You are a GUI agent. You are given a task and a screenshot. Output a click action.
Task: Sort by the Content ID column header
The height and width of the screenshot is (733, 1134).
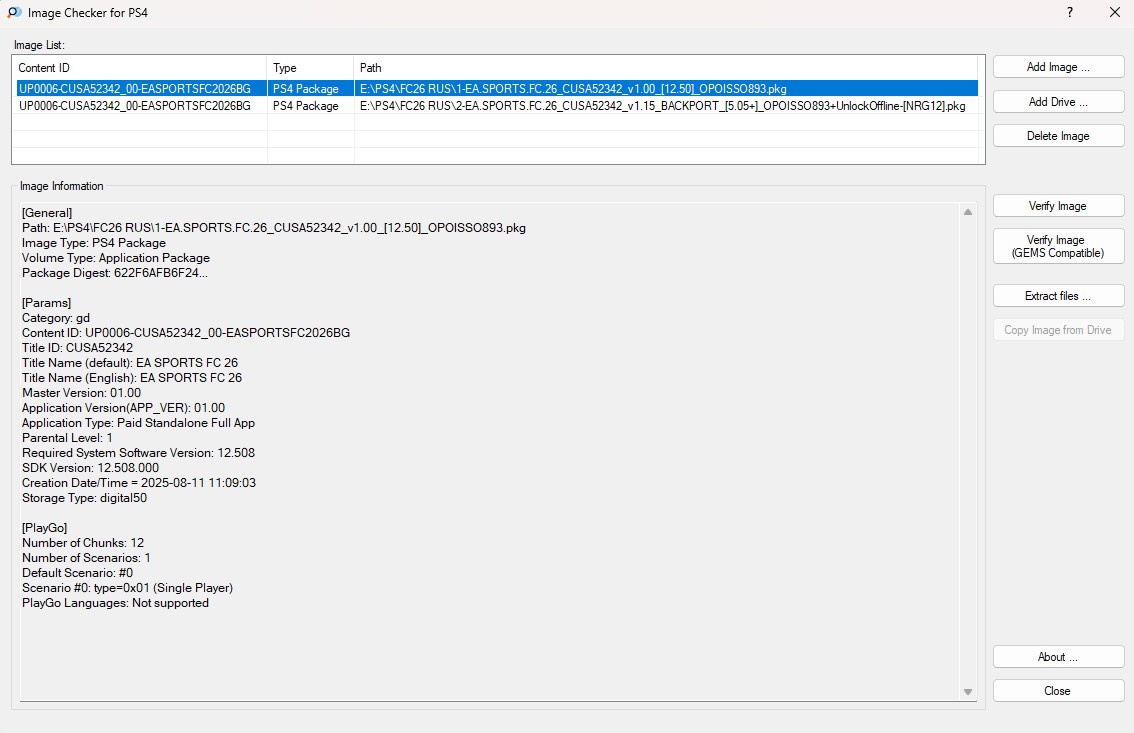tap(140, 68)
